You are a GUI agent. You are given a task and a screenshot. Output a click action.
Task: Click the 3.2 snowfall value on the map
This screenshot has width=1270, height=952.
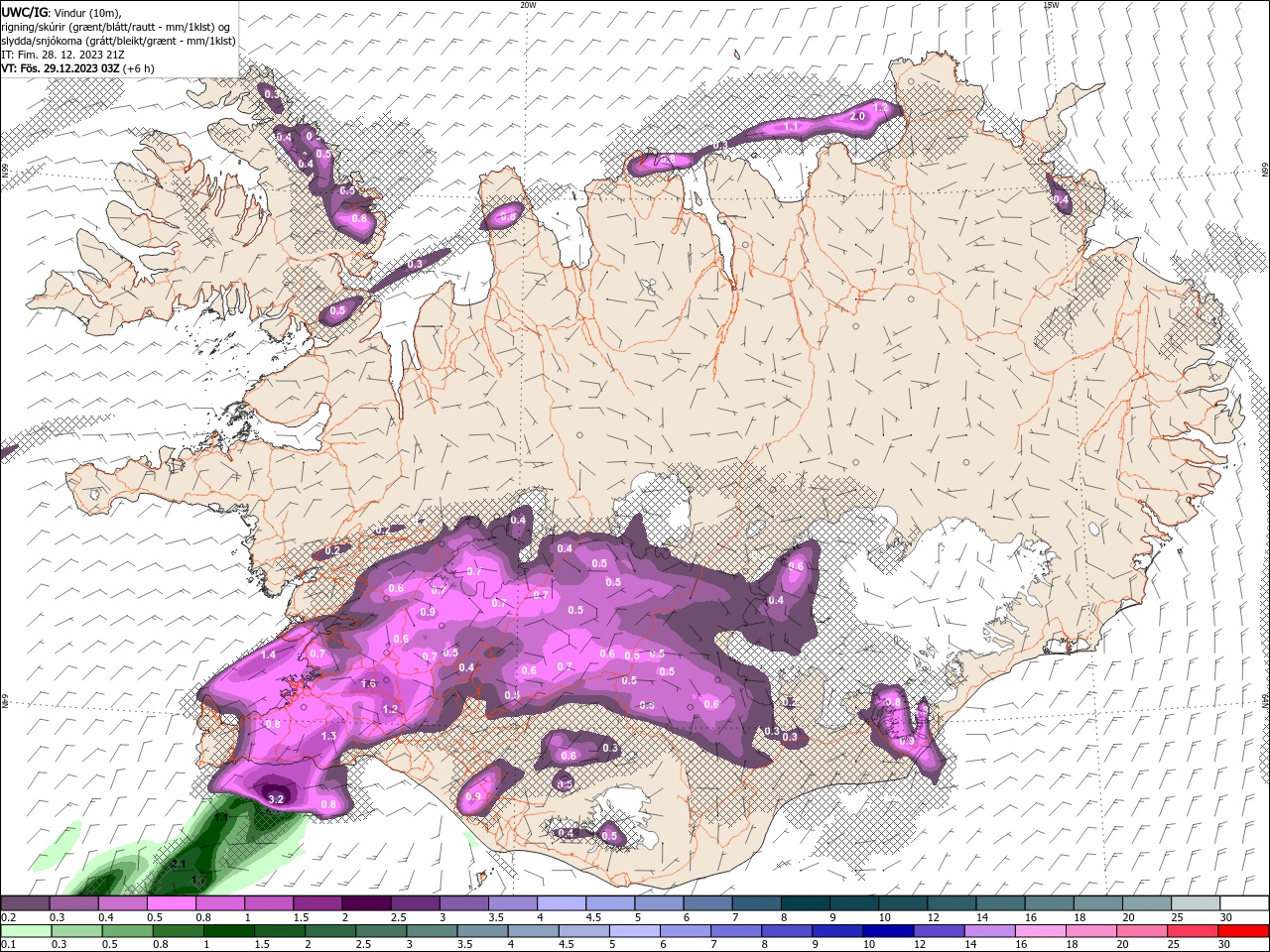(277, 798)
